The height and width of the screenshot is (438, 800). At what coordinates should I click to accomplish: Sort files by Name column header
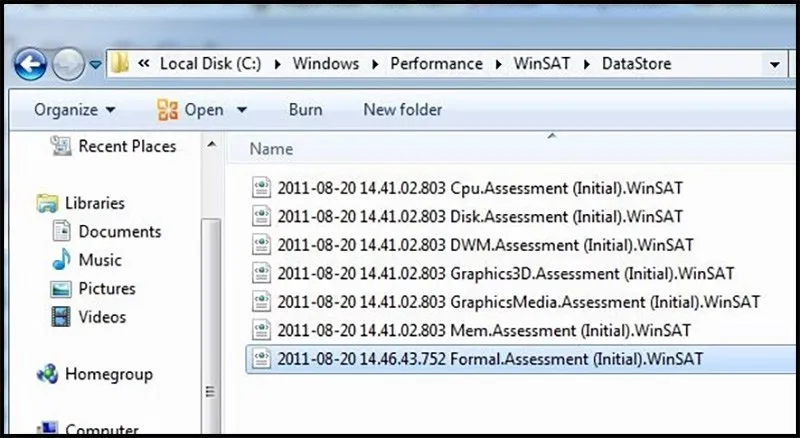point(271,149)
